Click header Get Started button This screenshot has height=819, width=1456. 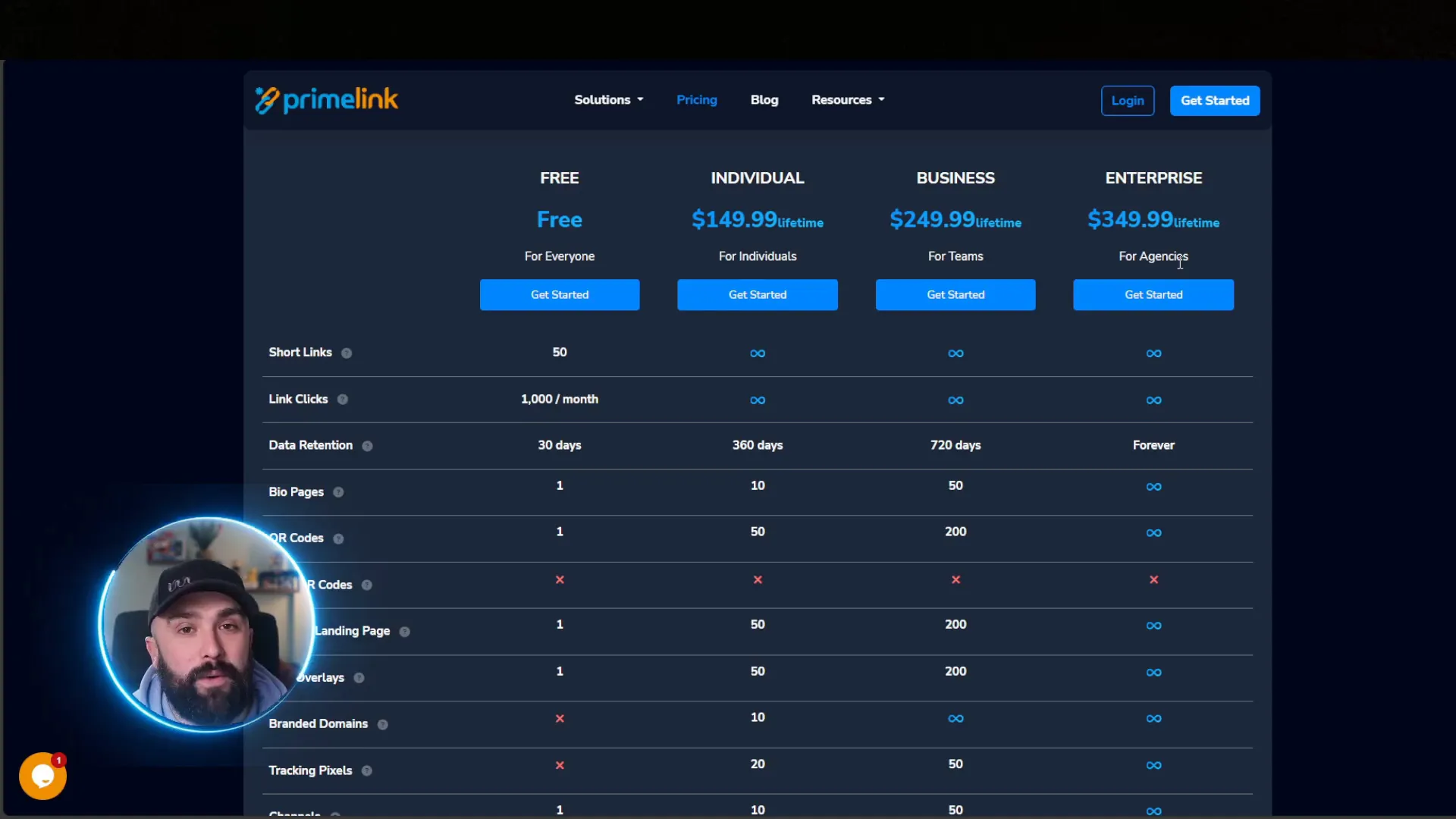(1215, 101)
